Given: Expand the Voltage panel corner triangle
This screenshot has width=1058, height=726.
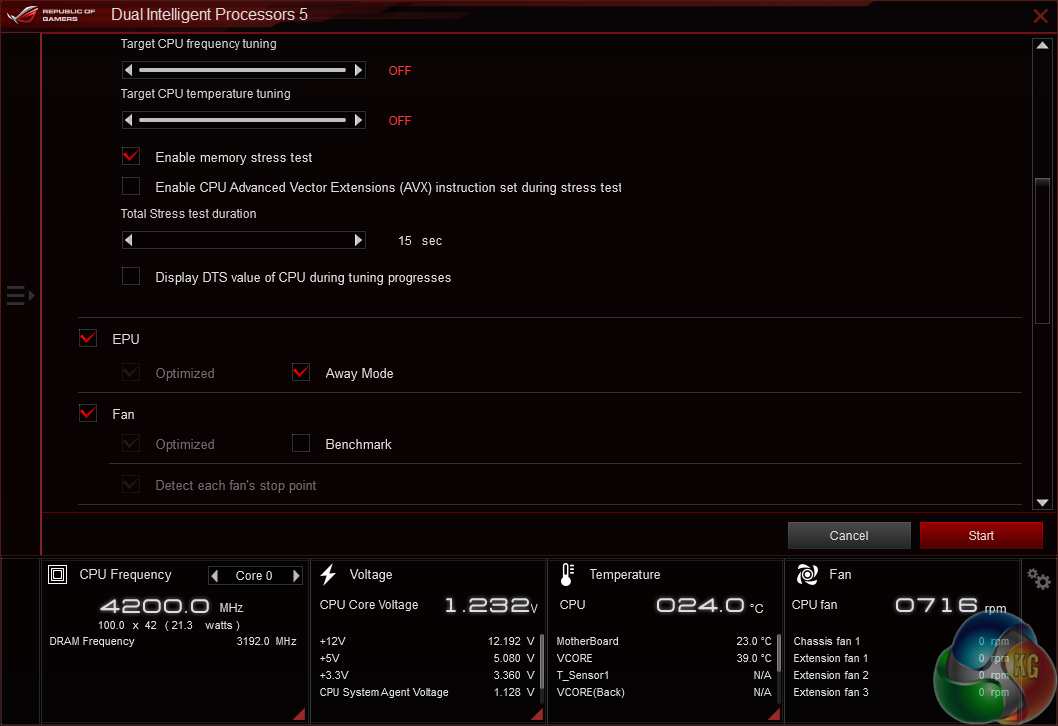Looking at the screenshot, I should pyautogui.click(x=537, y=713).
